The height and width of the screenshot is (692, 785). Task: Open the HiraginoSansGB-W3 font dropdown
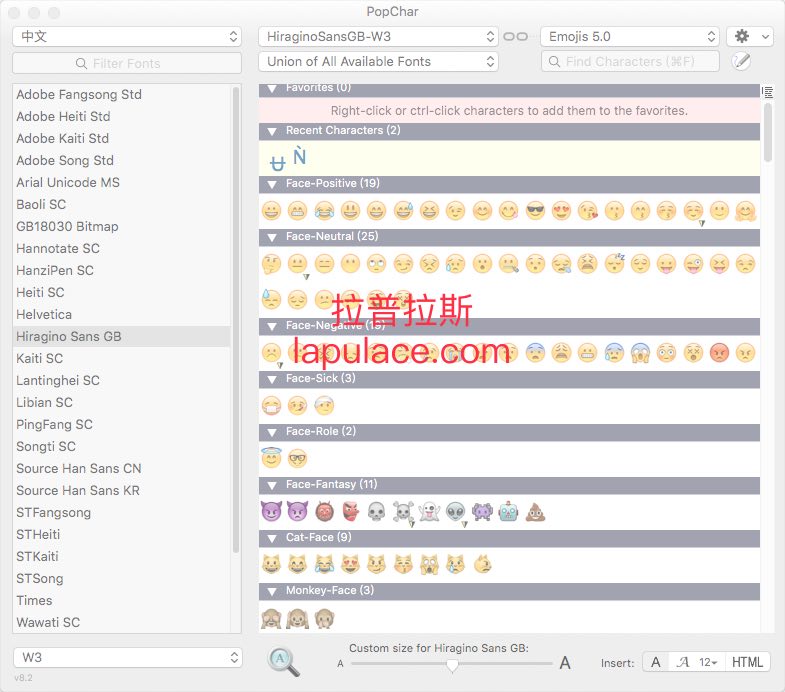coord(378,37)
